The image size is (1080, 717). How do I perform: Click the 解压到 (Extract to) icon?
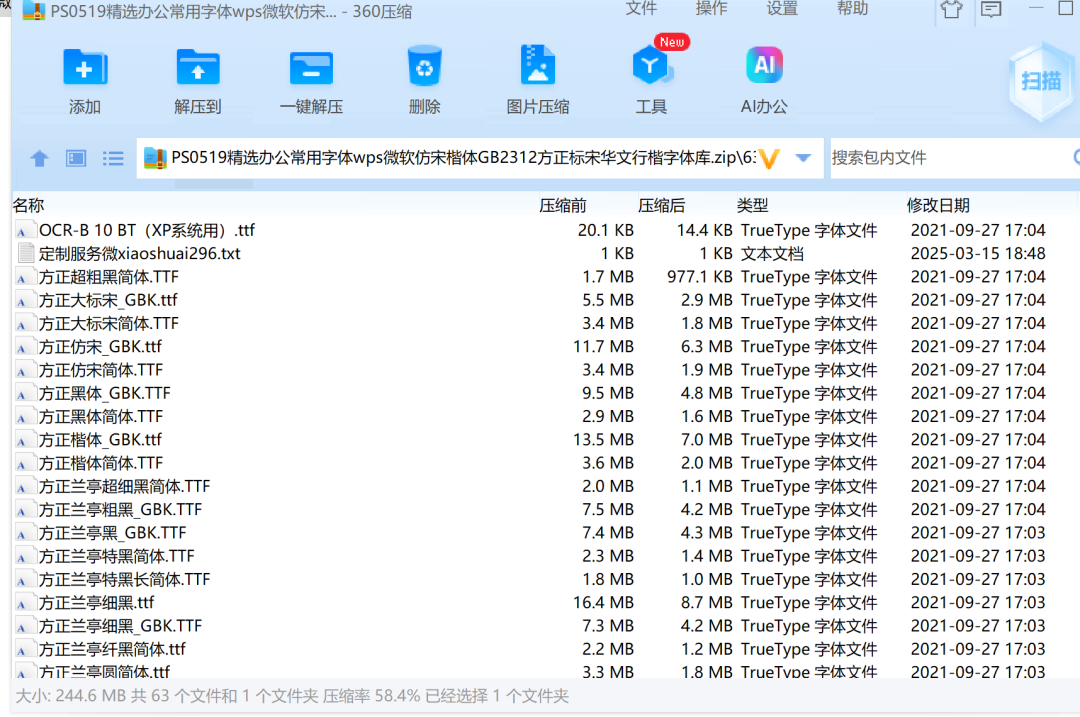click(x=198, y=67)
